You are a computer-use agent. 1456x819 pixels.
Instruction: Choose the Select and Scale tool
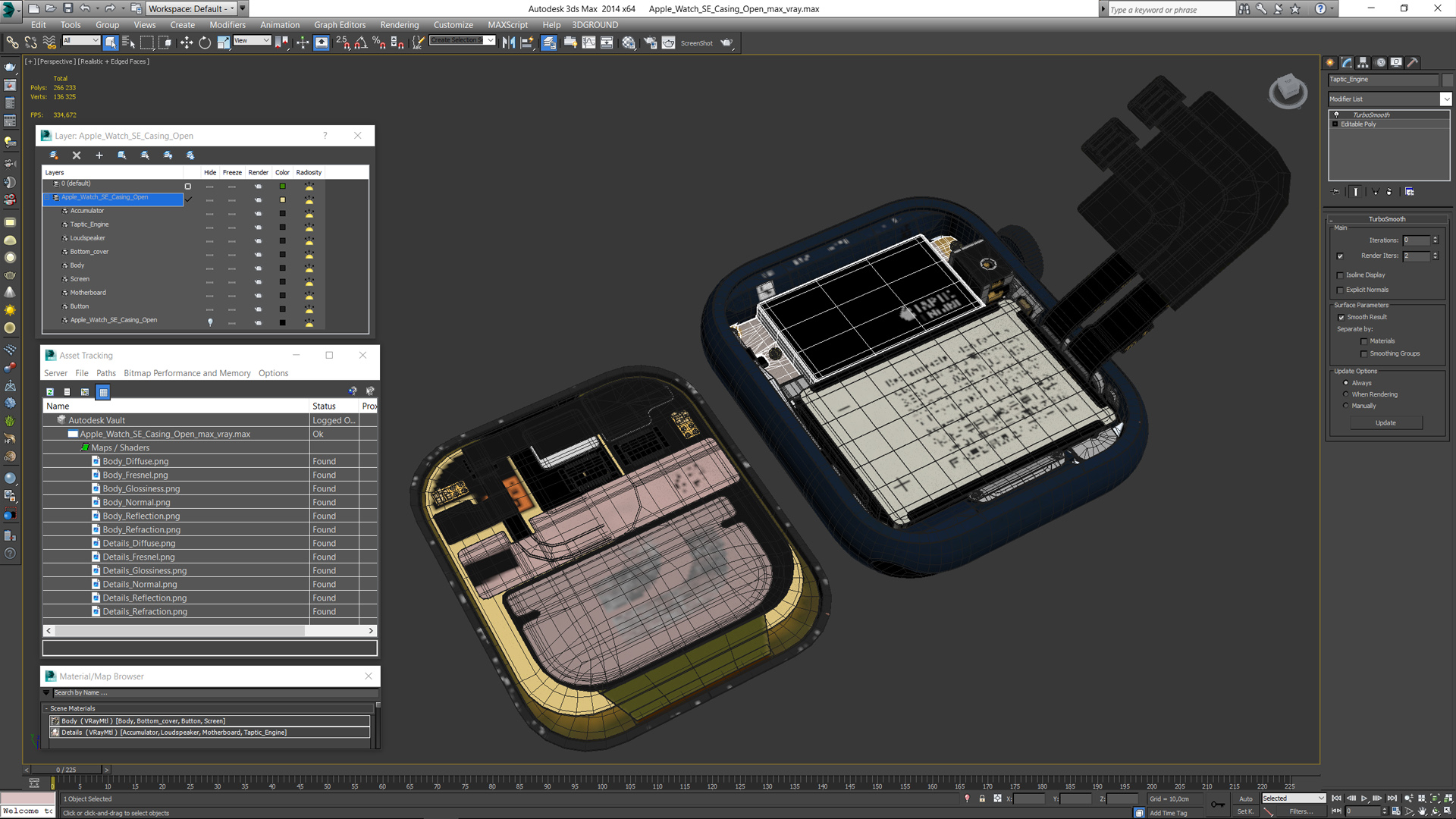pyautogui.click(x=223, y=42)
